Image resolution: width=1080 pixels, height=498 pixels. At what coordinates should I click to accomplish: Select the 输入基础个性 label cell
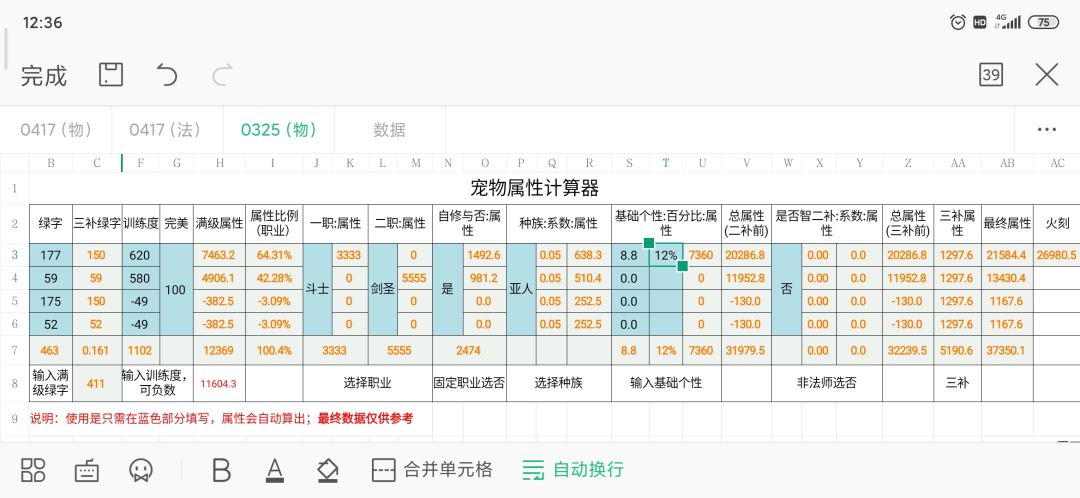click(x=666, y=383)
